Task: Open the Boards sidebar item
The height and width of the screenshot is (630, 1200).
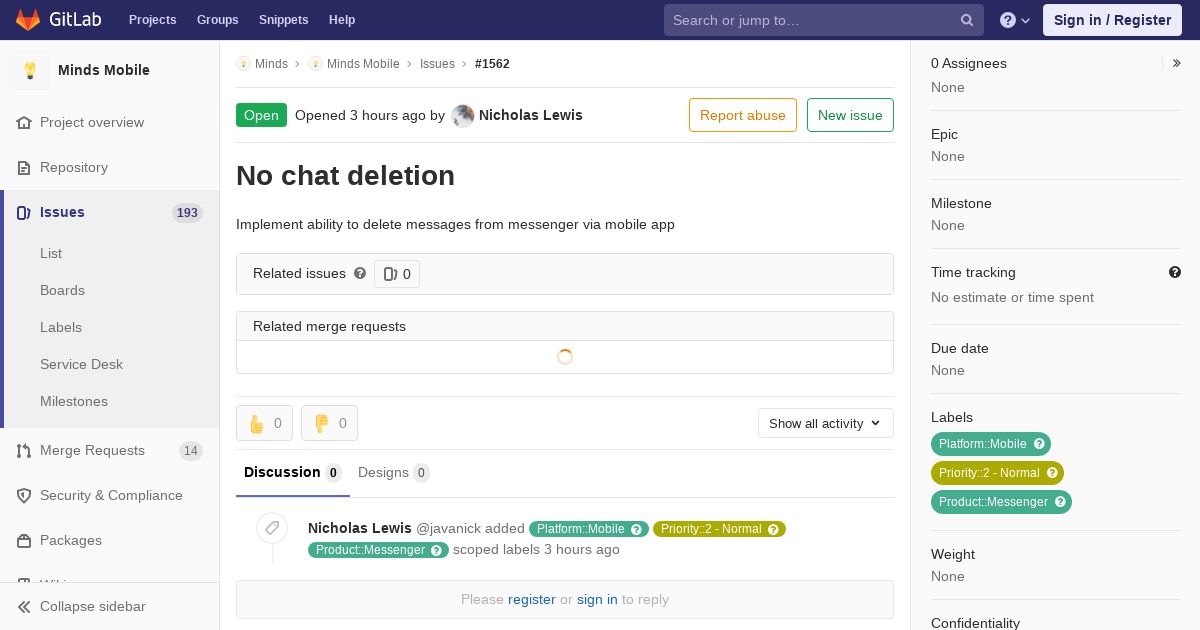Action: (x=62, y=290)
